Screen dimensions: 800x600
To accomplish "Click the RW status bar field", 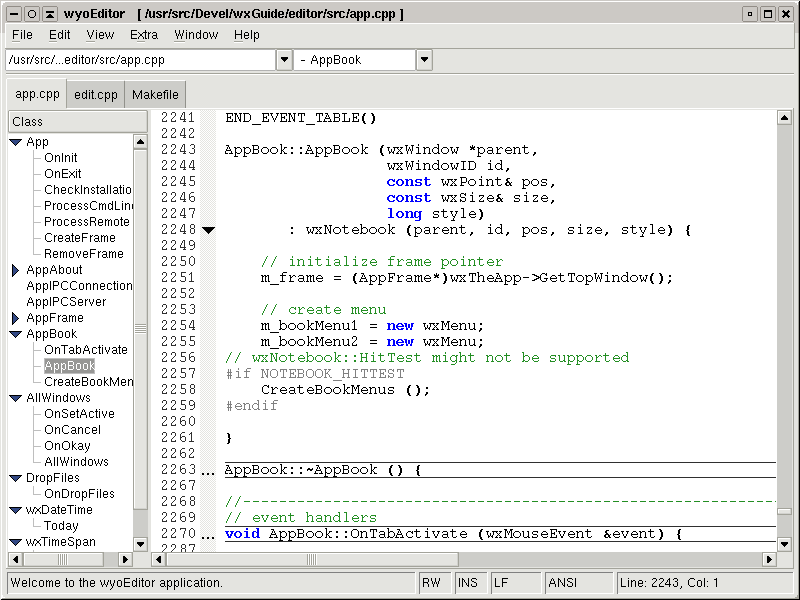I will click(x=435, y=583).
